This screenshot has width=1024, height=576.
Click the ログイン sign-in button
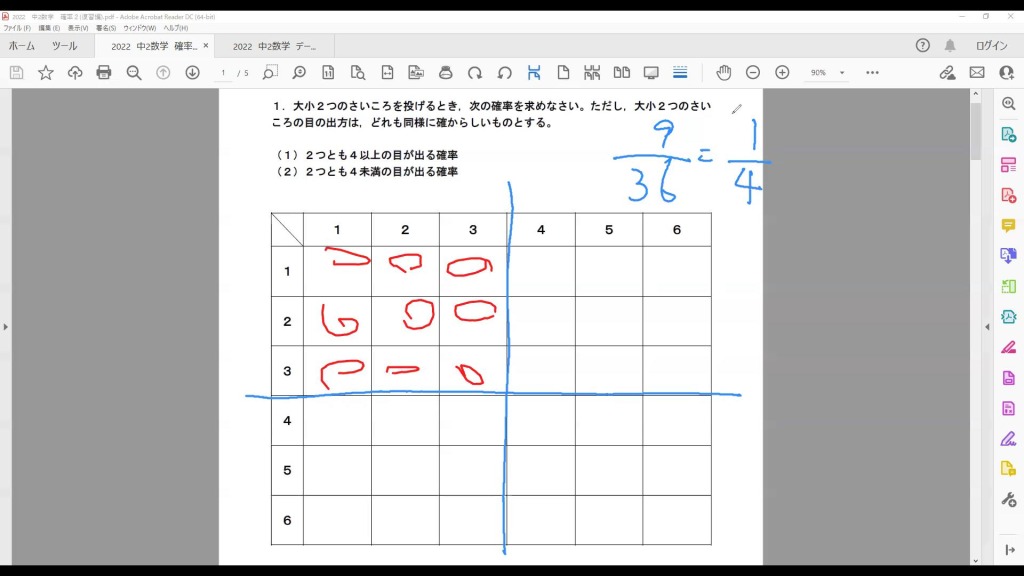[x=991, y=46]
